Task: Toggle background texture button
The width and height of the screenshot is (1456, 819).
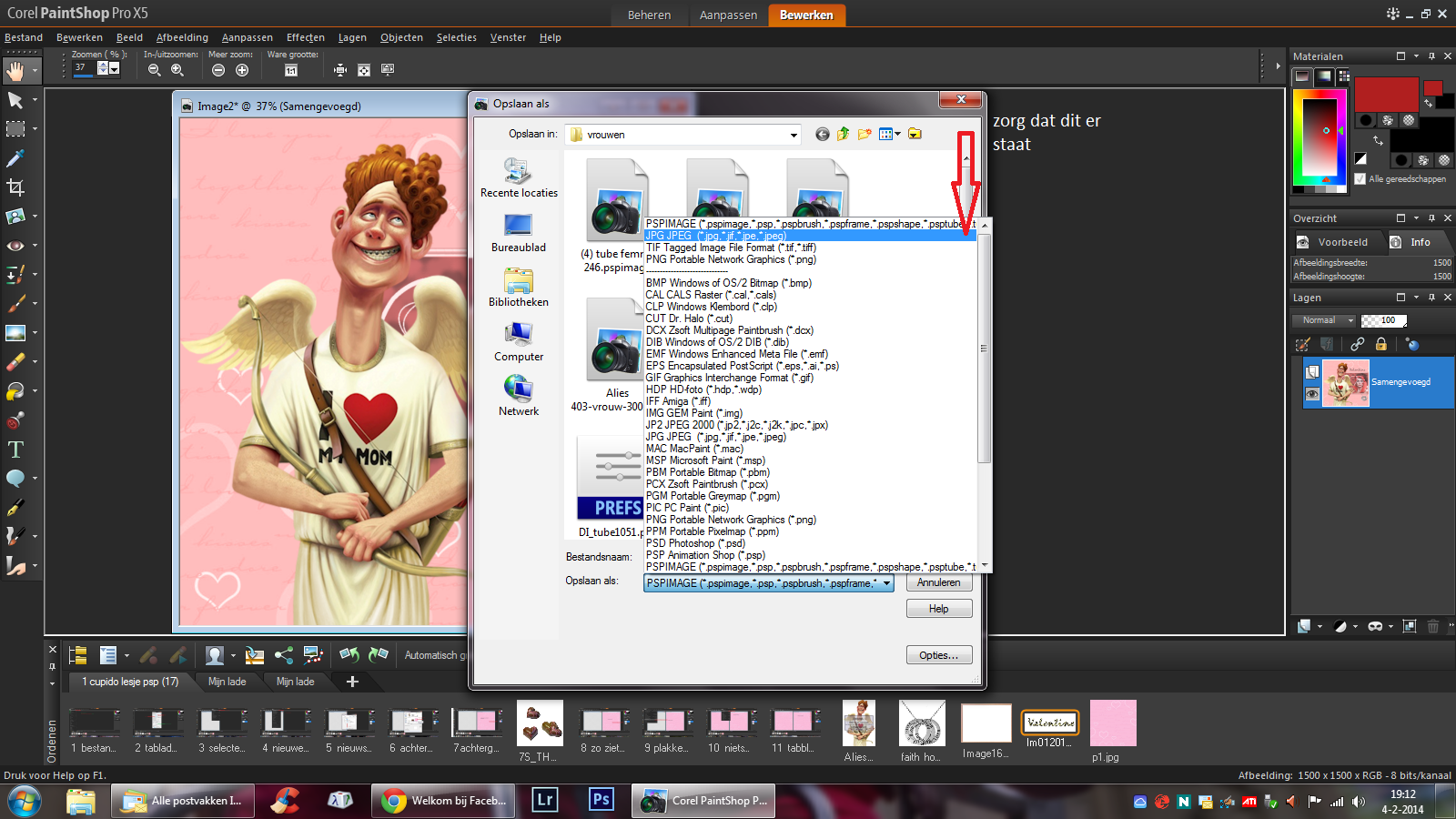Action: pyautogui.click(x=1423, y=160)
